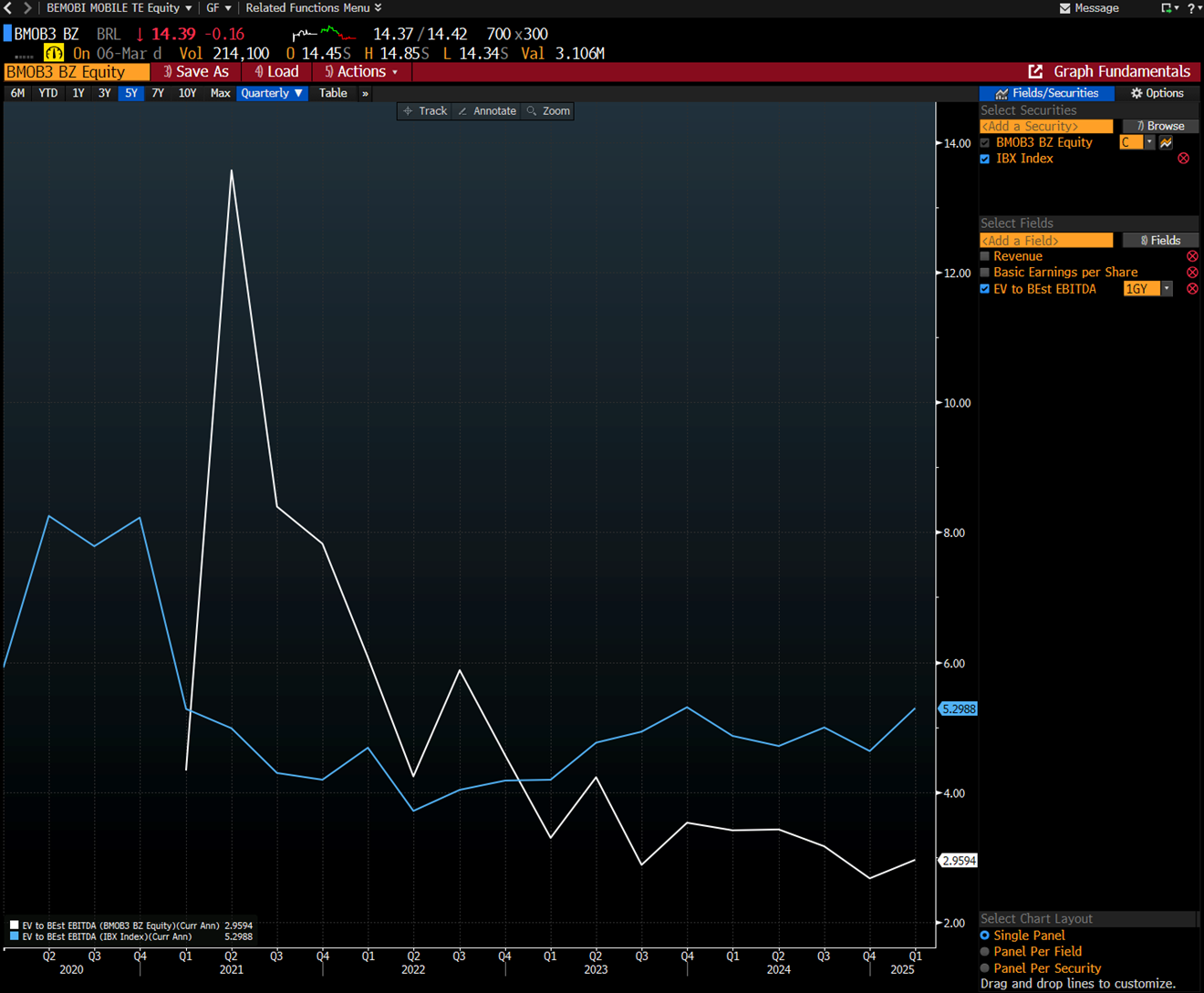
Task: Open the help question mark icon
Action: point(1191,8)
